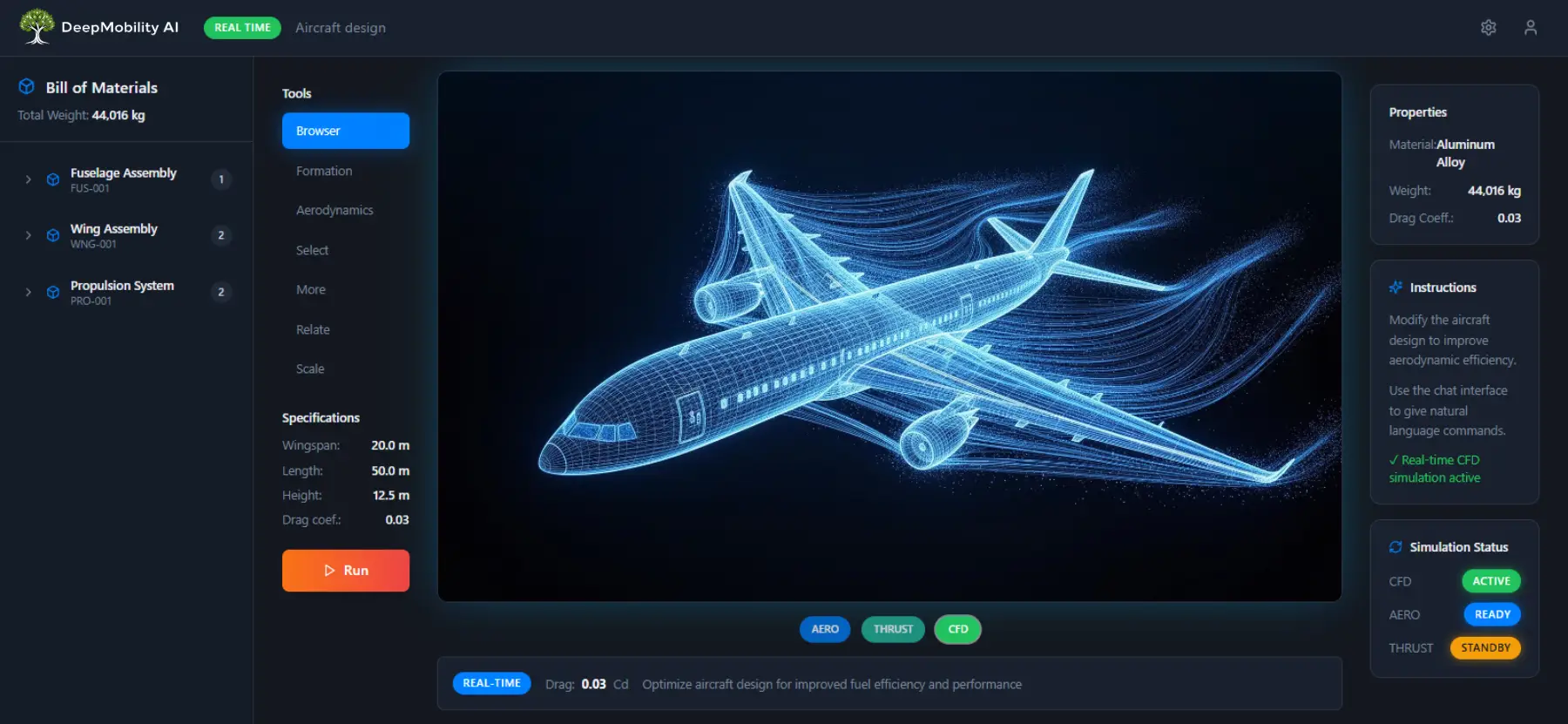Click Wing Assembly count badge 2
The height and width of the screenshot is (724, 1568).
(221, 235)
